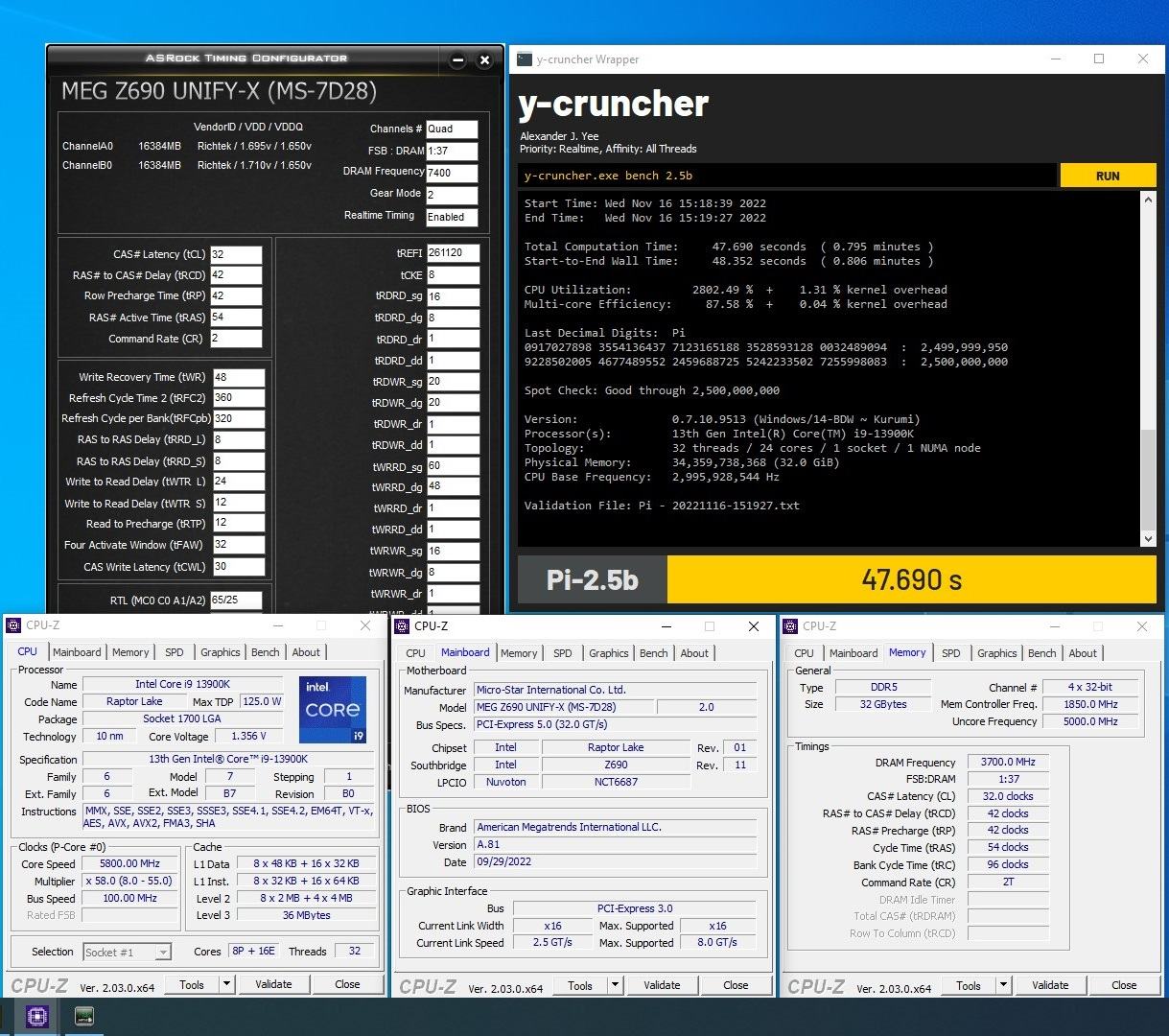Click the Four Activate Window (tFAW) field
The width and height of the screenshot is (1169, 1036).
point(238,545)
